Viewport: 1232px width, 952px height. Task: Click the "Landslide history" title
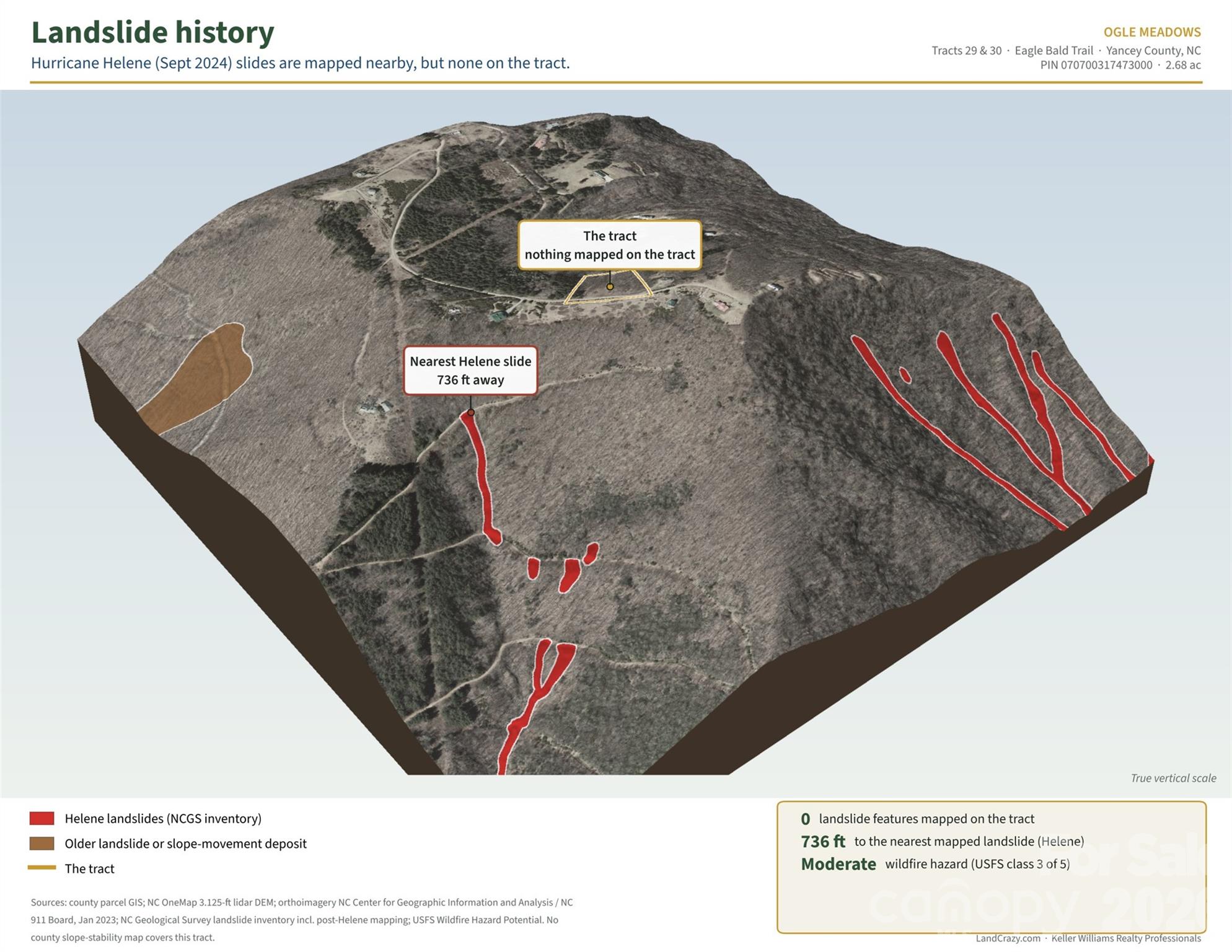coord(152,32)
